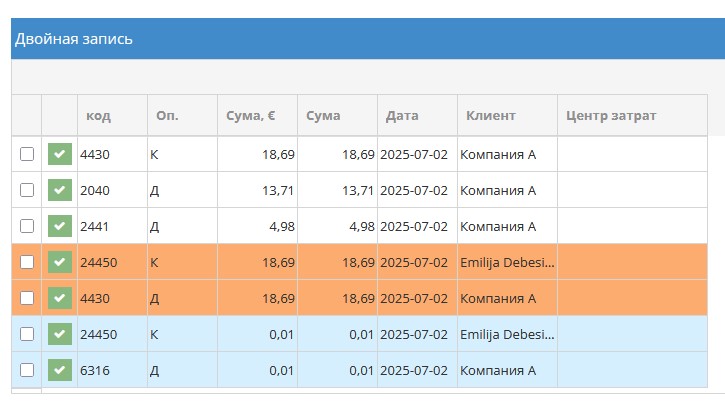
Task: Sort by the "код" column header
Action: coord(98,116)
